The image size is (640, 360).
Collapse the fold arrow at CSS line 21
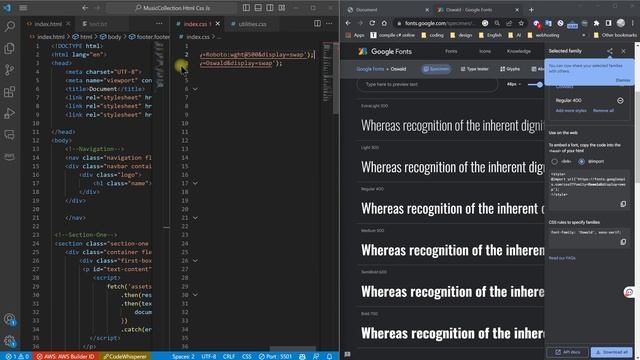[x=195, y=218]
